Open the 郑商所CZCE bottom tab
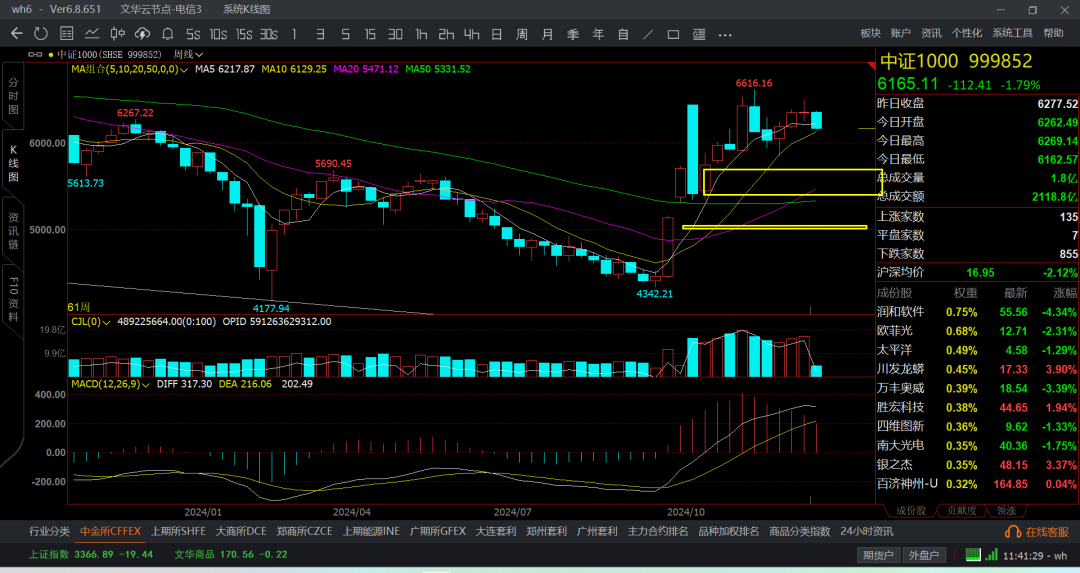 304,531
